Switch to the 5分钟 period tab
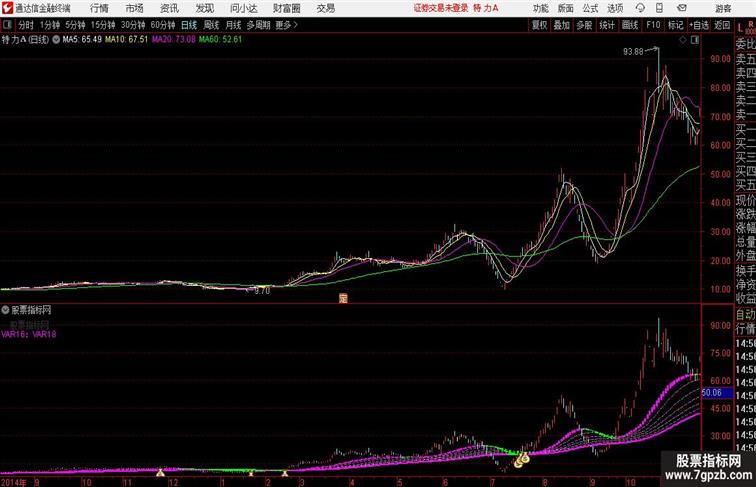The height and width of the screenshot is (487, 756). point(75,25)
